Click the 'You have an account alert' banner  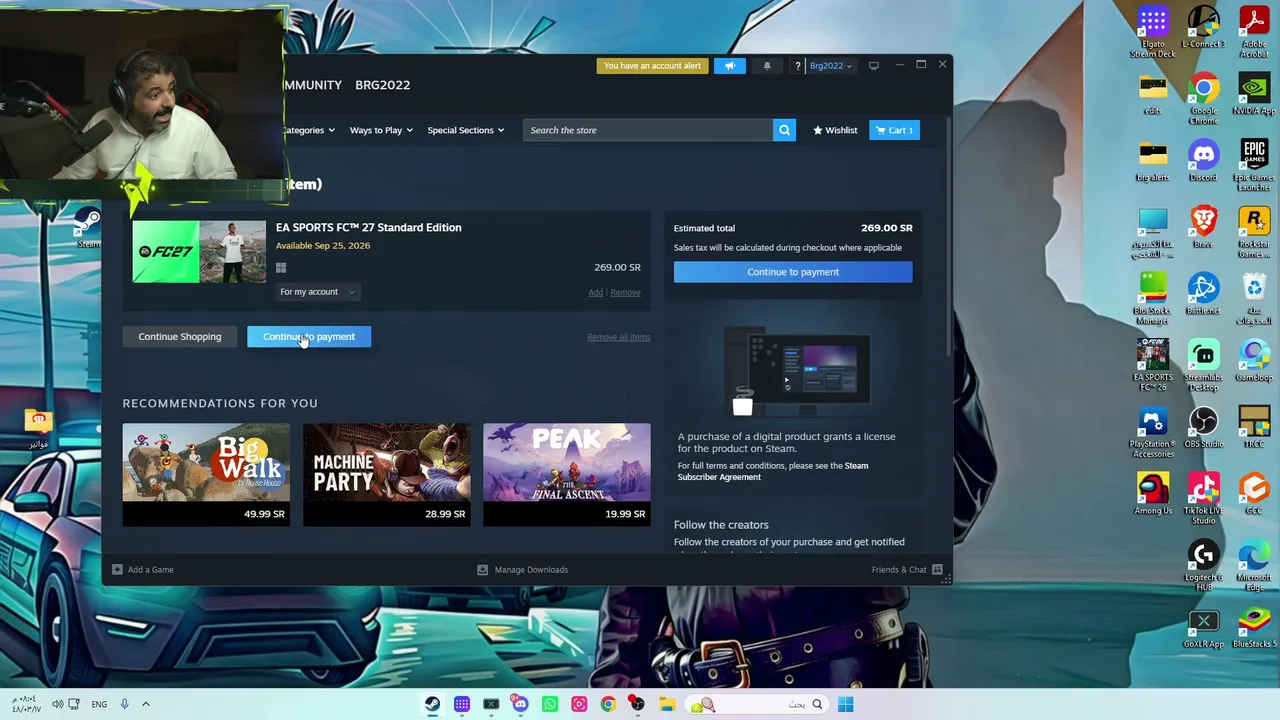tap(652, 66)
